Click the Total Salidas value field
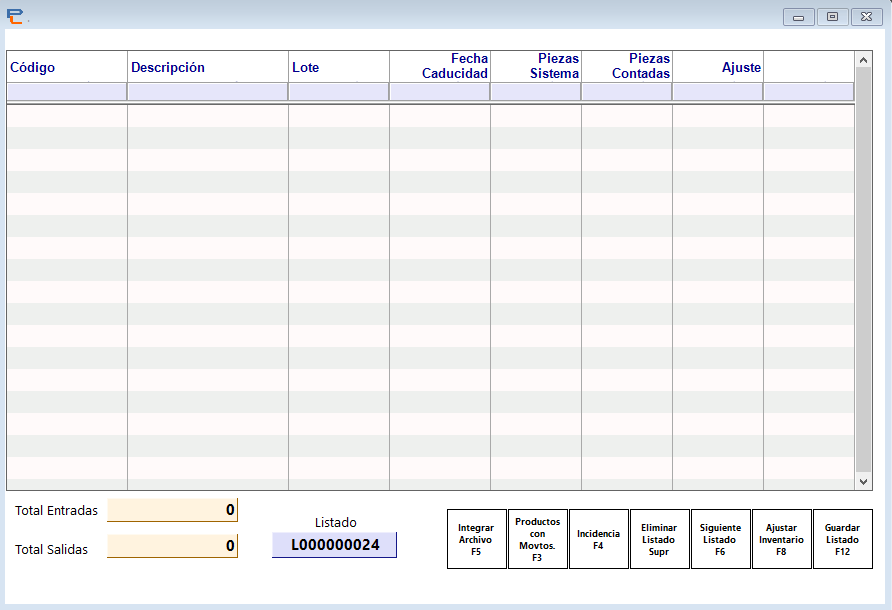This screenshot has height=610, width=892. (x=172, y=546)
